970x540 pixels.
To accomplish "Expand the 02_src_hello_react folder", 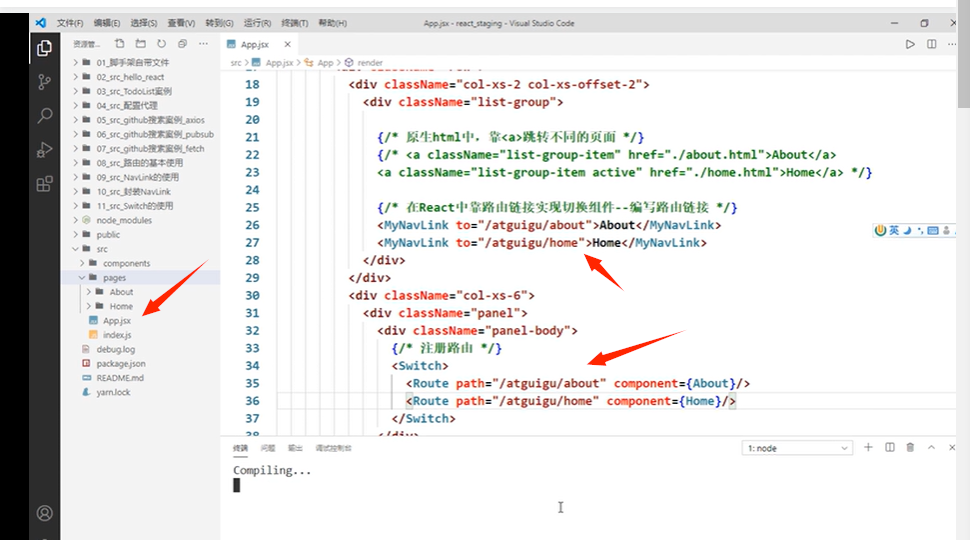I will [141, 77].
